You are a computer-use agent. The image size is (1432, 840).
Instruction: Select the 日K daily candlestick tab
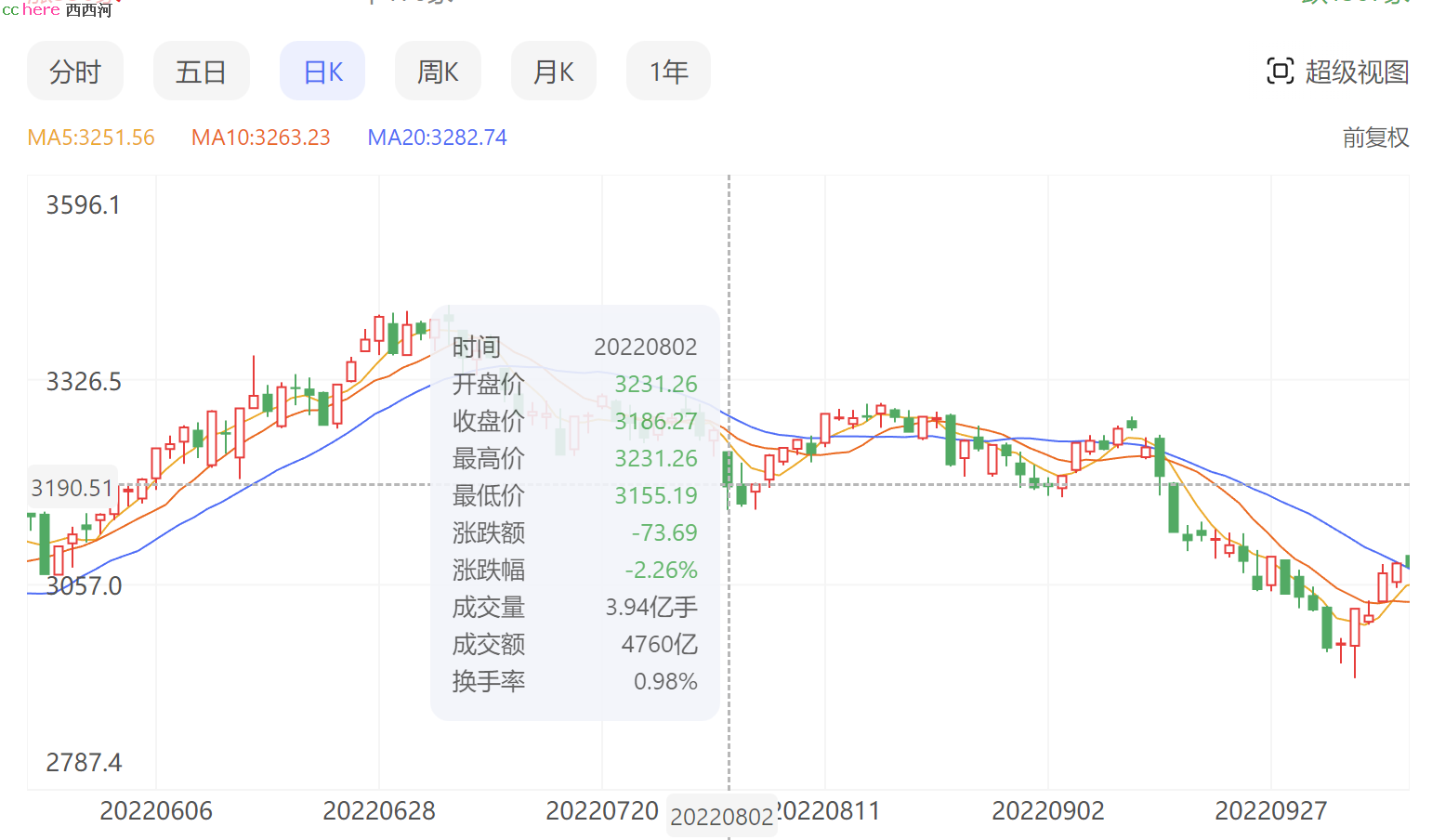(322, 72)
